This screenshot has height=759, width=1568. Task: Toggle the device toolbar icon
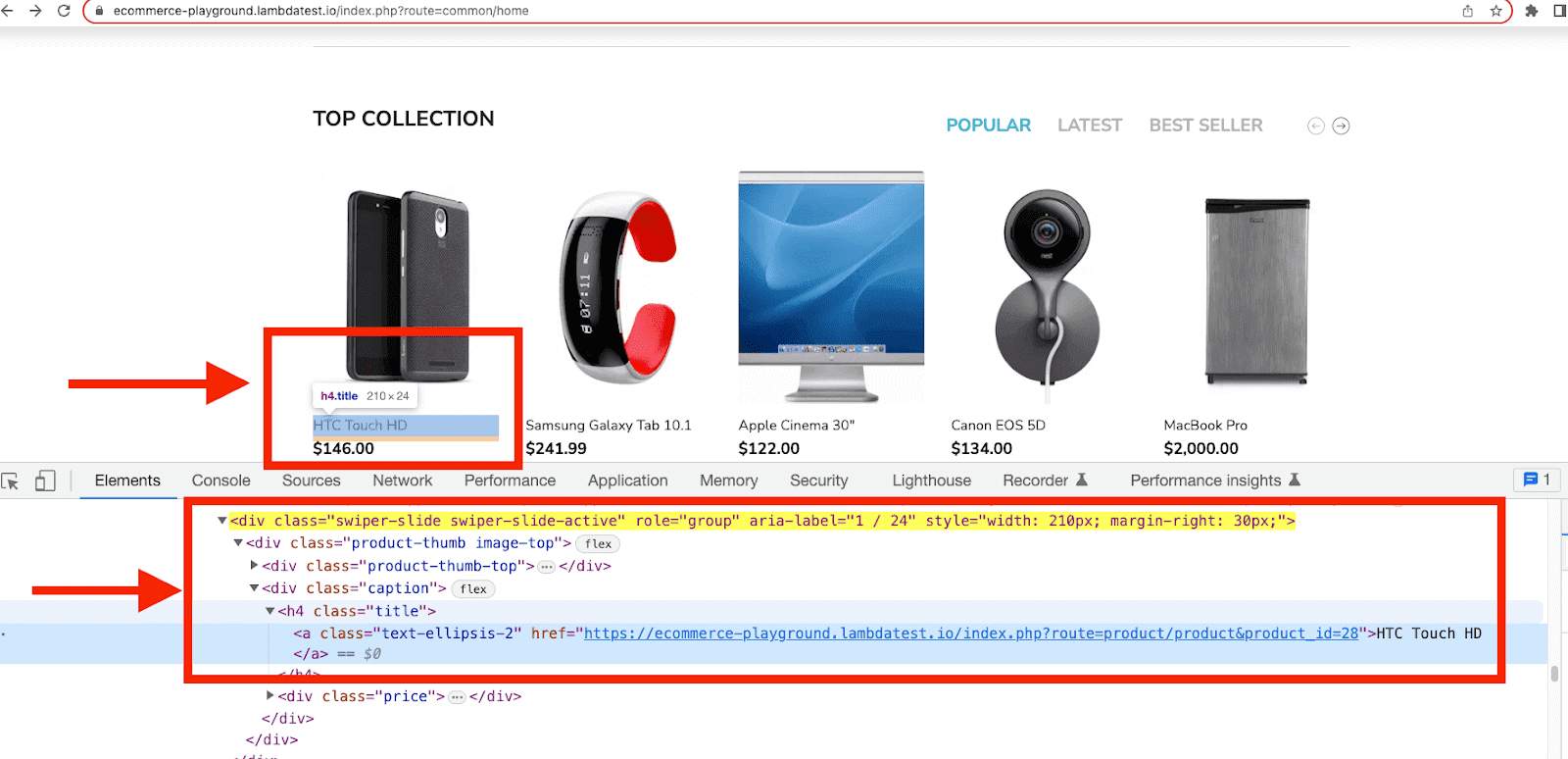(45, 481)
